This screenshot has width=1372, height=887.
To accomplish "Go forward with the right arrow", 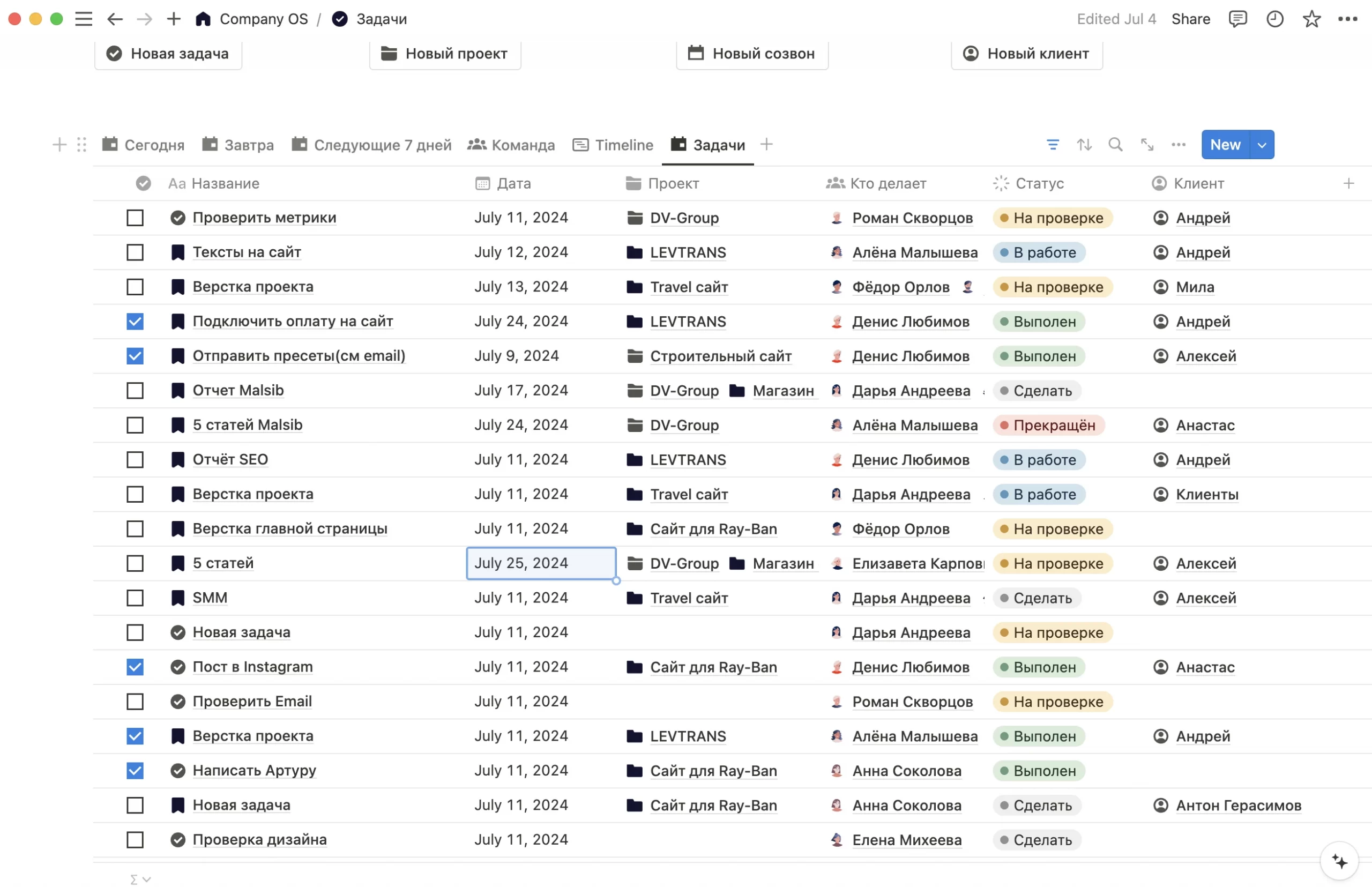I will (145, 19).
